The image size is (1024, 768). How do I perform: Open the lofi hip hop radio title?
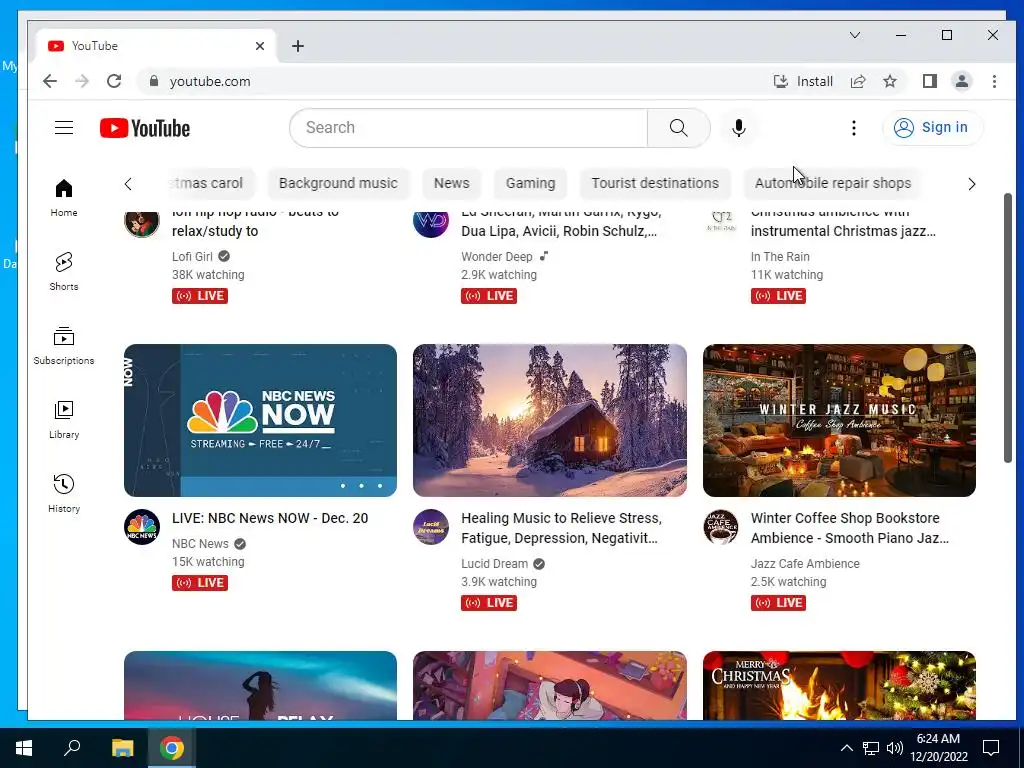pos(255,222)
